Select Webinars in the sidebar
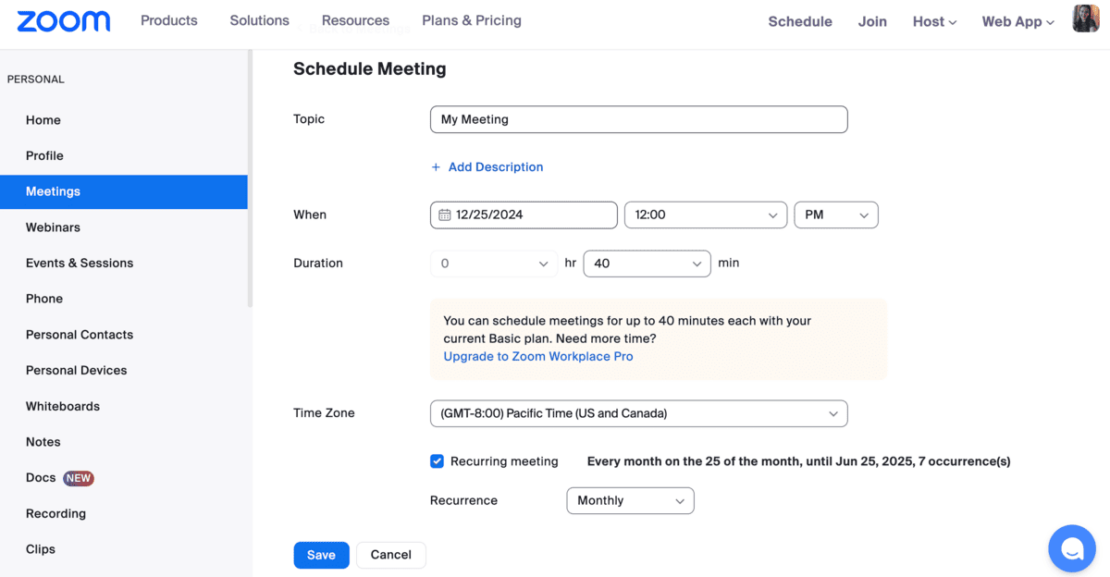Viewport: 1110px width, 577px height. (x=53, y=227)
